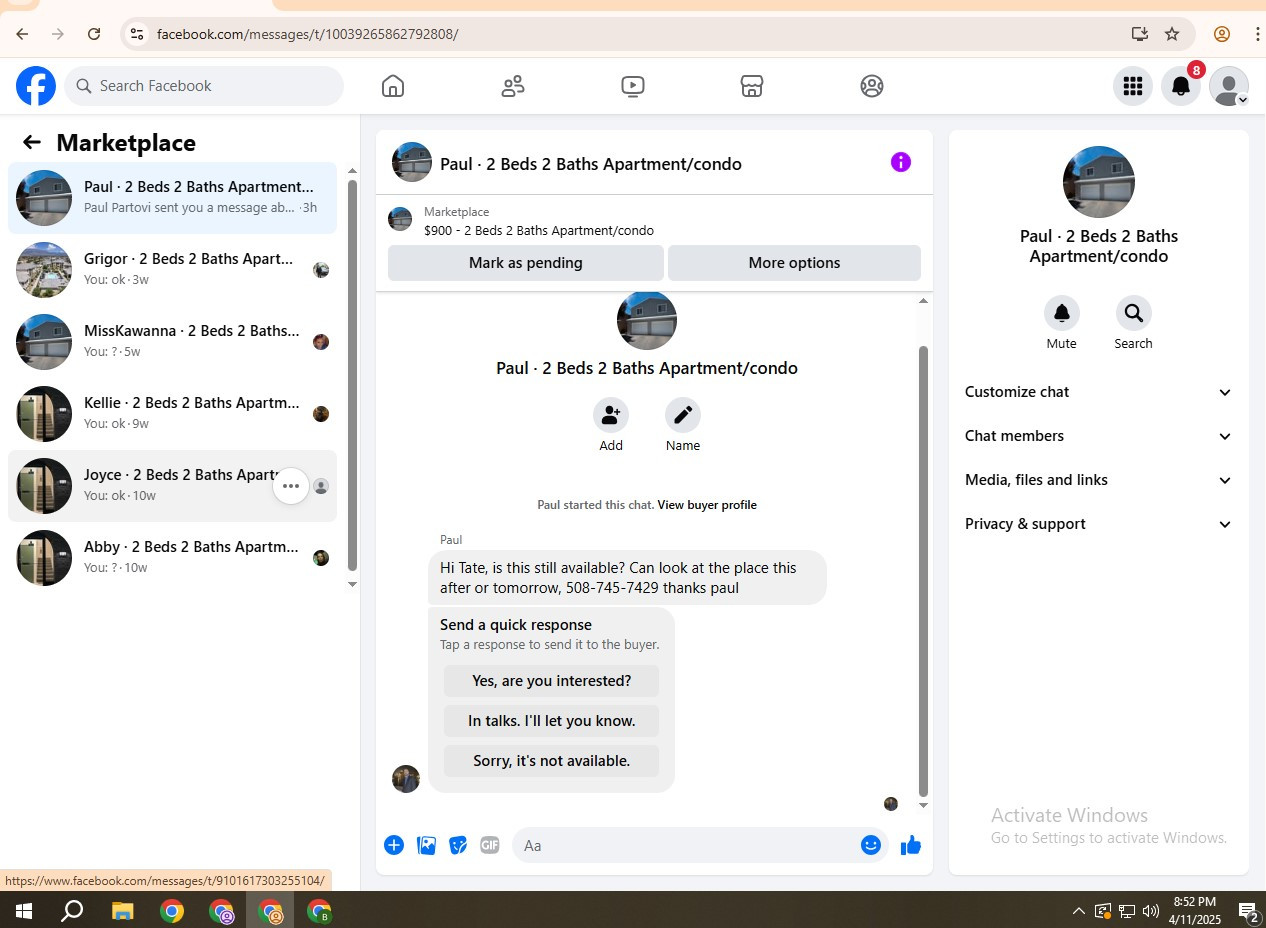The height and width of the screenshot is (928, 1266).
Task: Open the Facebook menu grid icon
Action: point(1133,86)
